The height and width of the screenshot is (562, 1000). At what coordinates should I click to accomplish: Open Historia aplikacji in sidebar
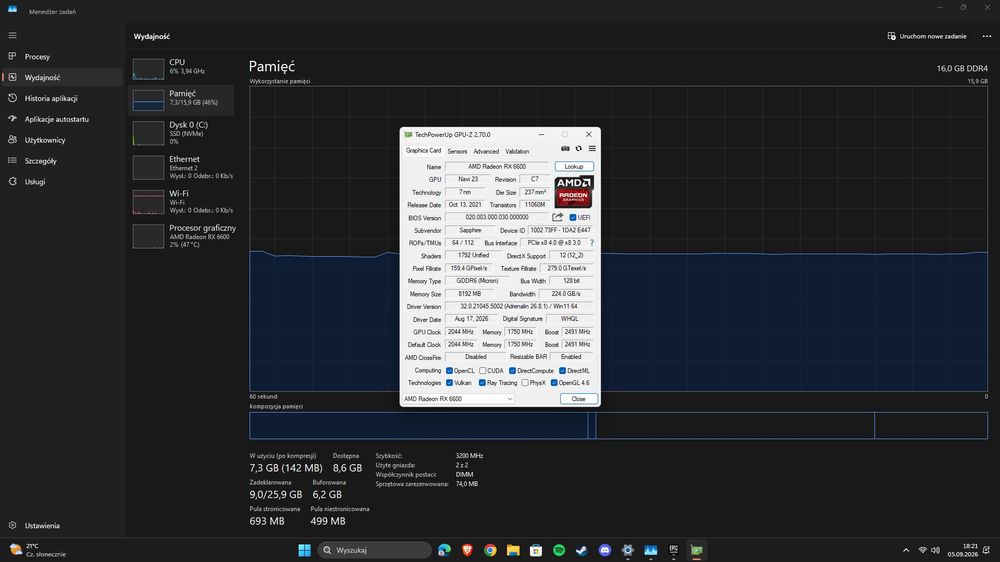pyautogui.click(x=62, y=98)
